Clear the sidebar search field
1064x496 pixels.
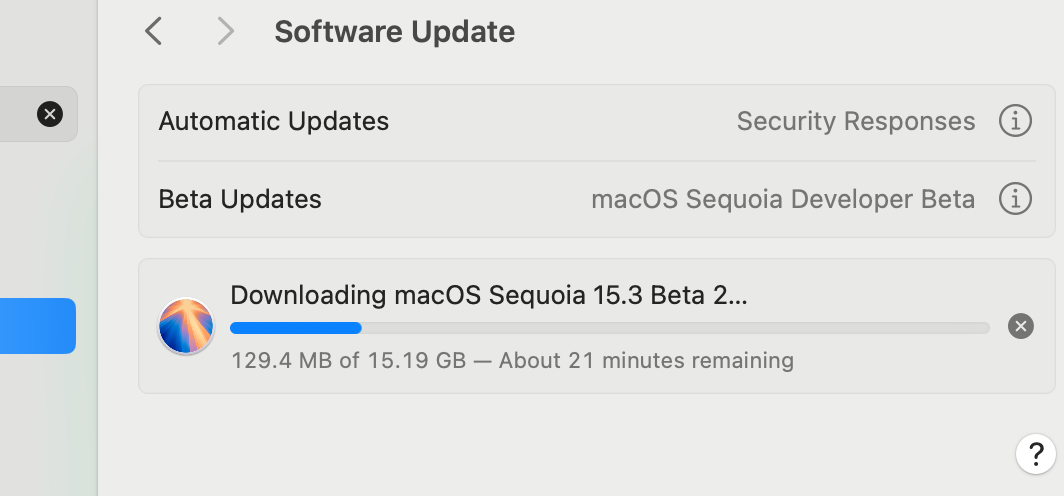click(x=50, y=114)
